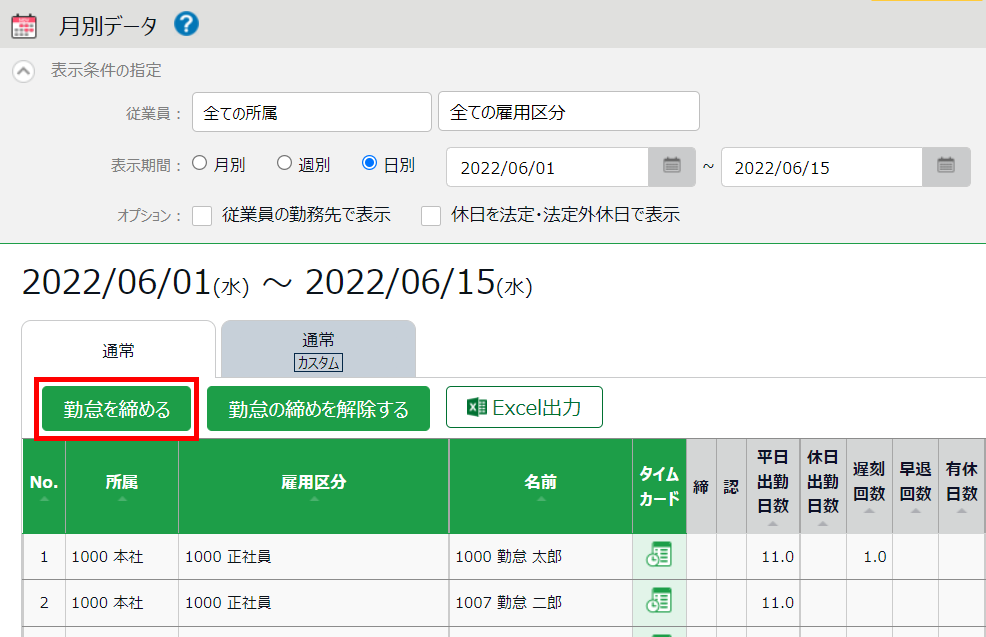The width and height of the screenshot is (986, 637).
Task: Check 休日を法定・法定外休日で表示 option
Action: [431, 215]
